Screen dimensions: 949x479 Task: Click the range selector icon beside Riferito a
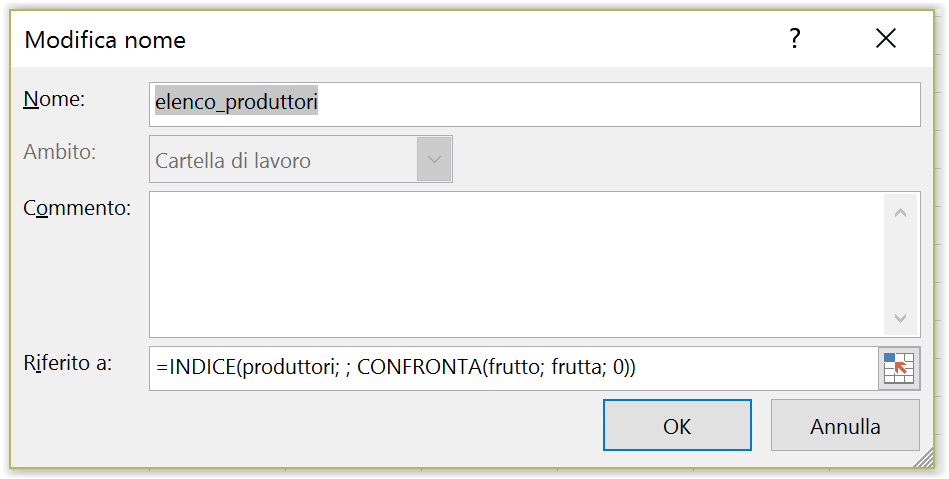pyautogui.click(x=899, y=368)
